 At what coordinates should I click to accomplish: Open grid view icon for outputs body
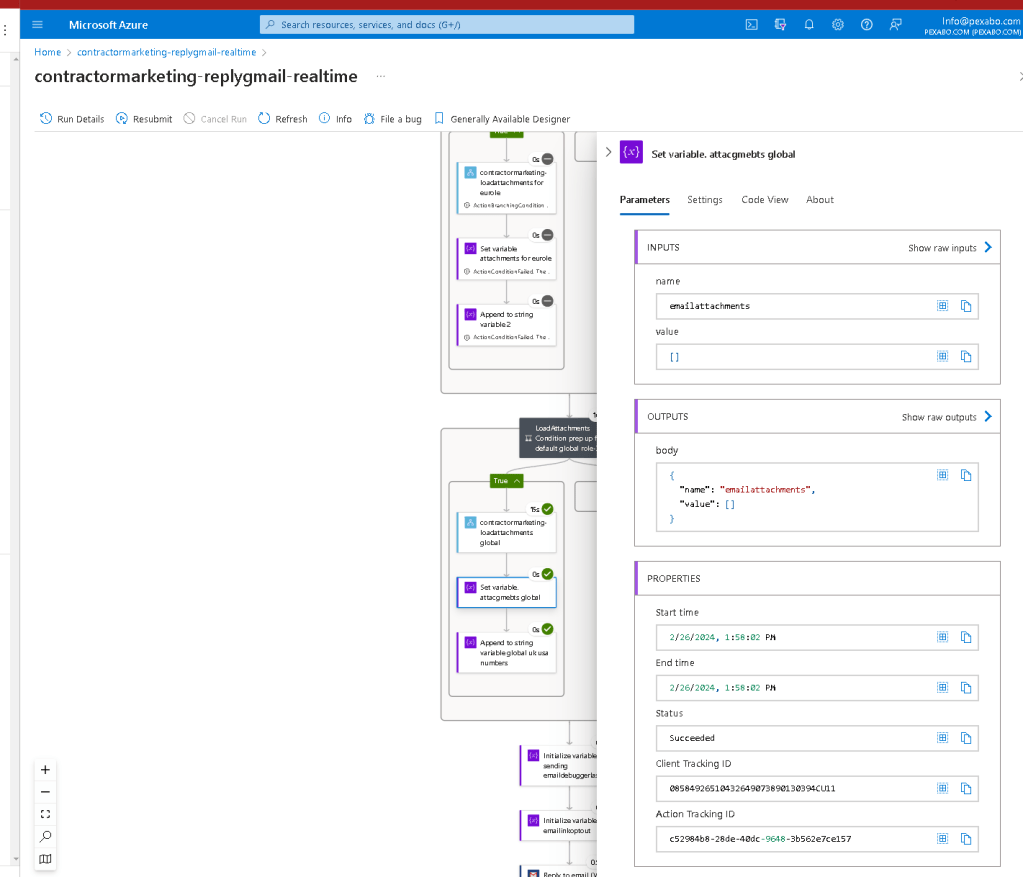pos(942,474)
